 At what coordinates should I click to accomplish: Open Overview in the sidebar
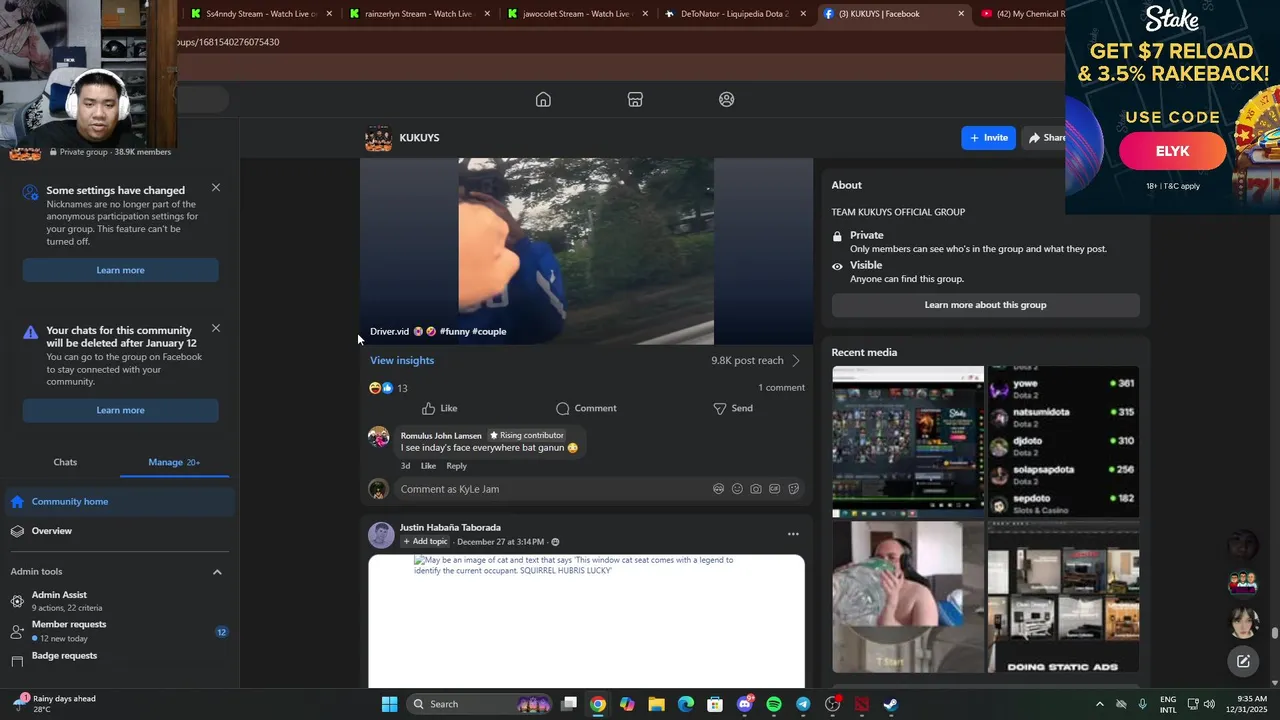120,531
